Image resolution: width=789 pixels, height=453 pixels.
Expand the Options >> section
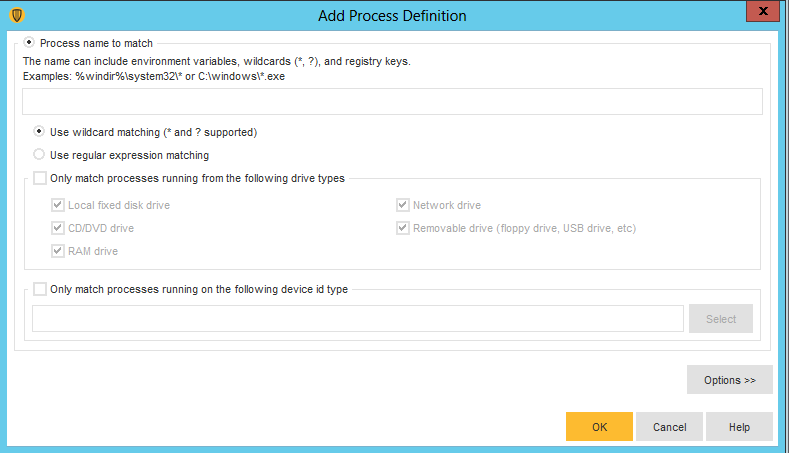730,380
